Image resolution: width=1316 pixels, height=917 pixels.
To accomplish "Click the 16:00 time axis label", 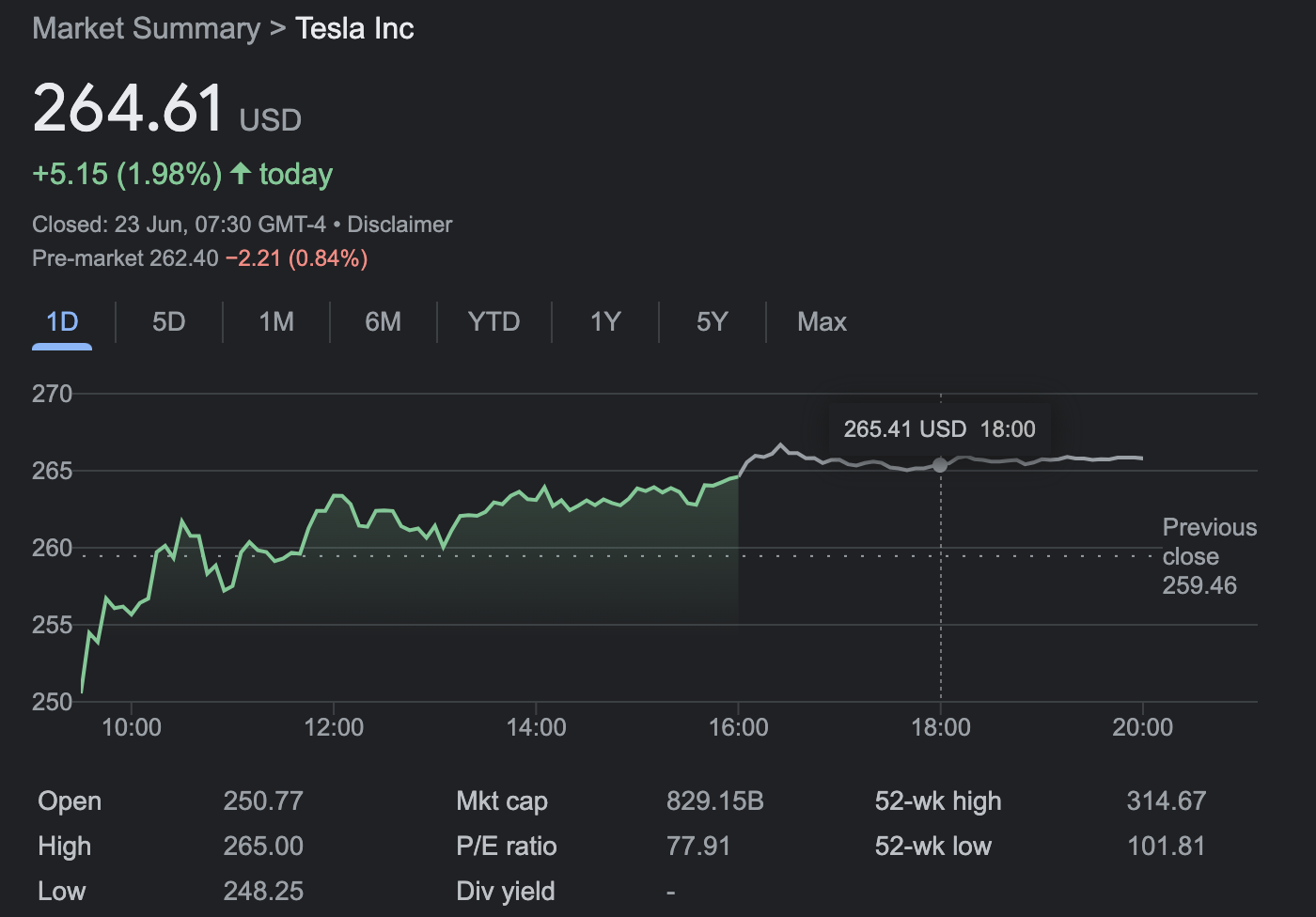I will 738,727.
